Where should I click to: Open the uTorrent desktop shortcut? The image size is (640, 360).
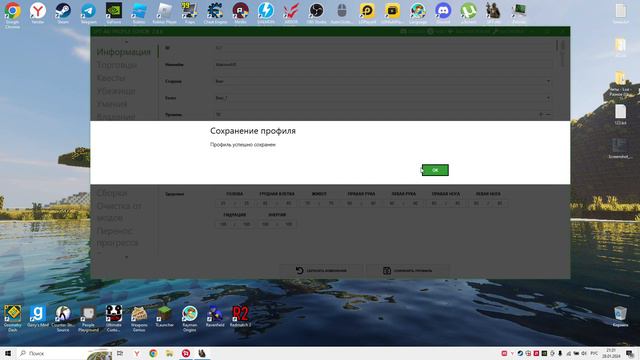[x=468, y=13]
